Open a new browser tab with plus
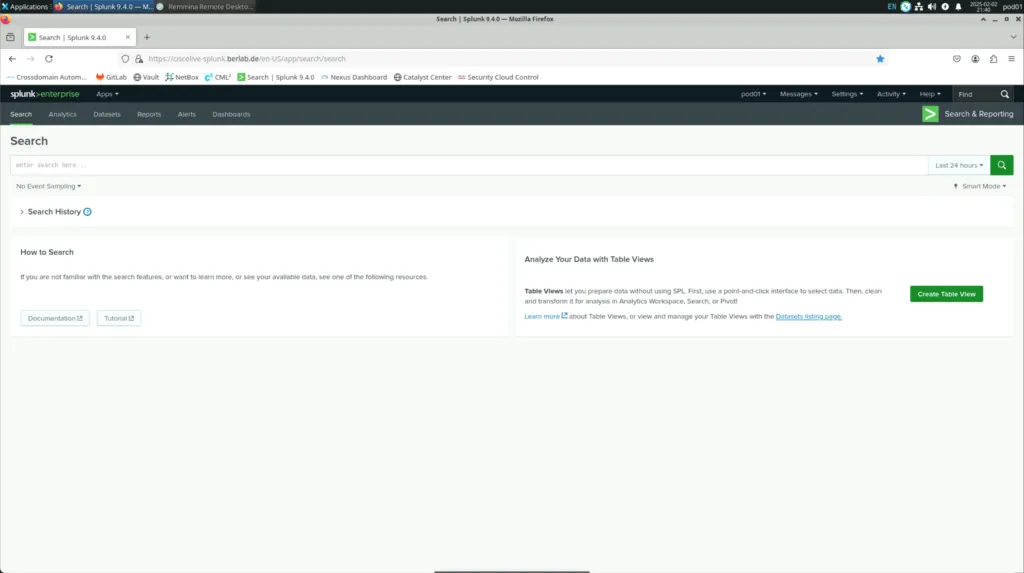1024x573 pixels. pyautogui.click(x=147, y=37)
